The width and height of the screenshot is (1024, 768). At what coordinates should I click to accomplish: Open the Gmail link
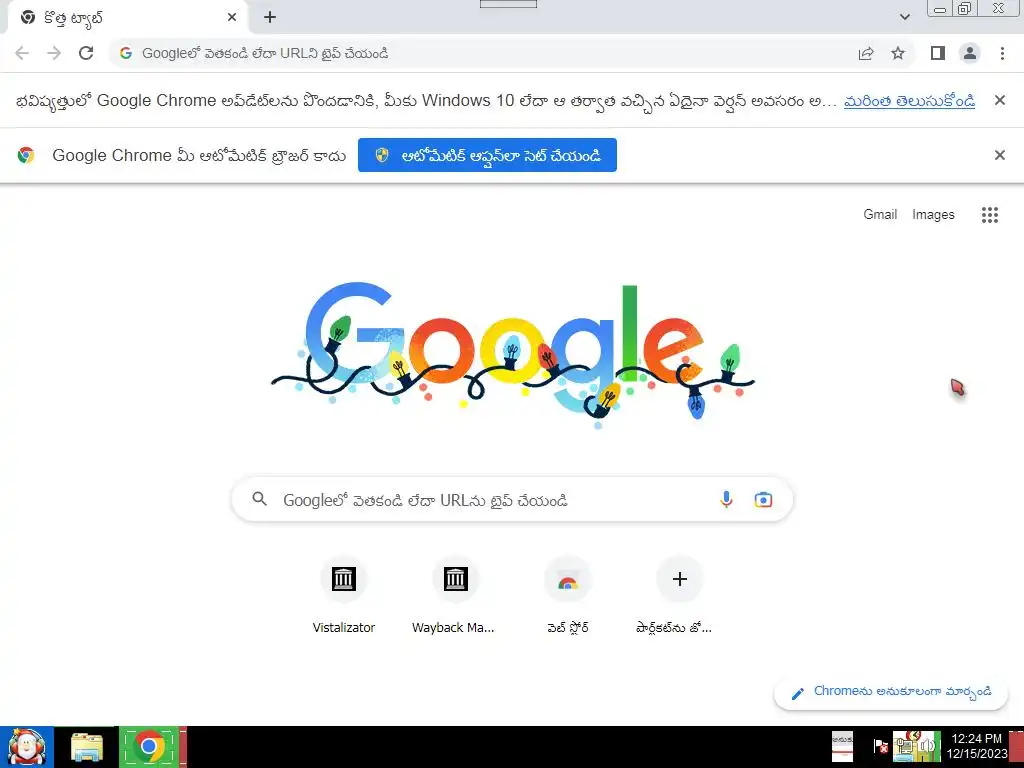(880, 214)
